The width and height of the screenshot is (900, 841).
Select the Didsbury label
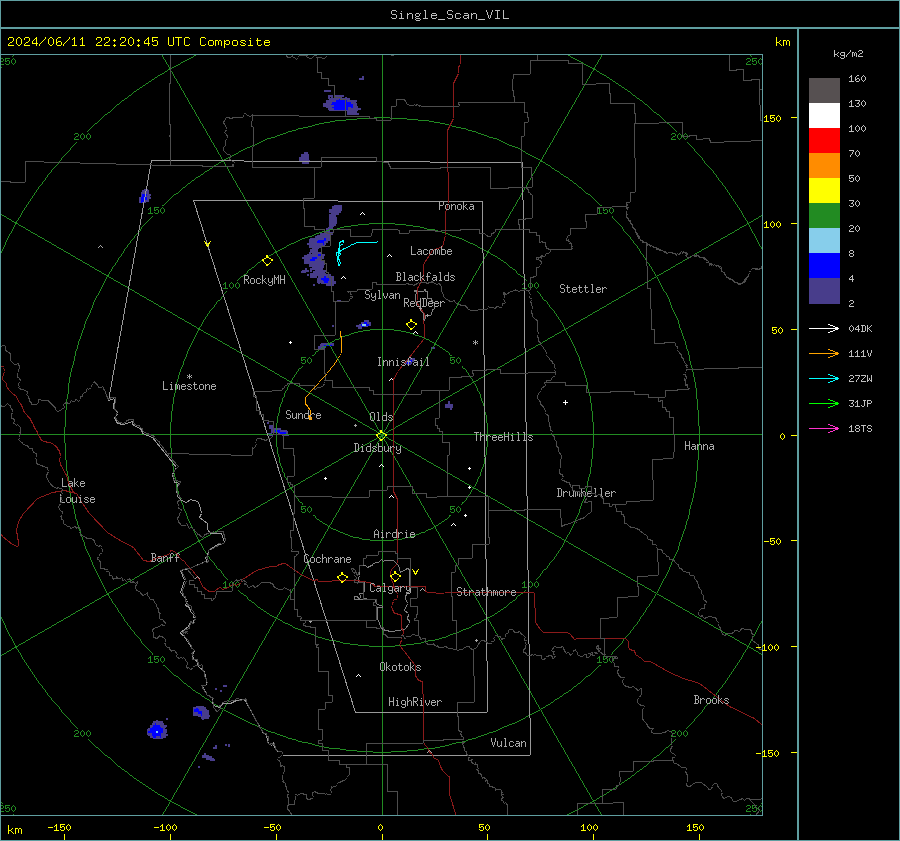pos(377,448)
